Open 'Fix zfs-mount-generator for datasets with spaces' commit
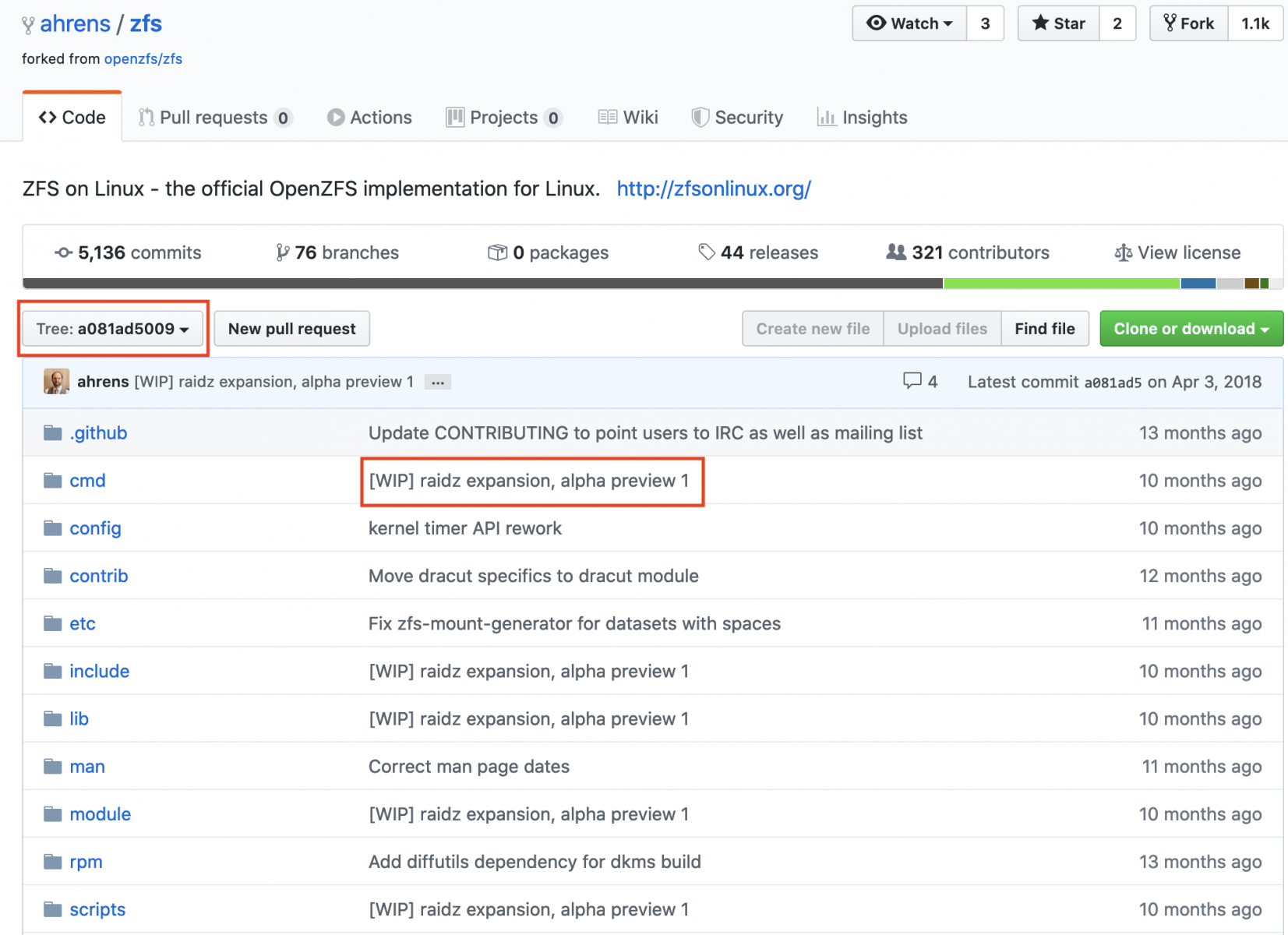1288x935 pixels. click(574, 623)
